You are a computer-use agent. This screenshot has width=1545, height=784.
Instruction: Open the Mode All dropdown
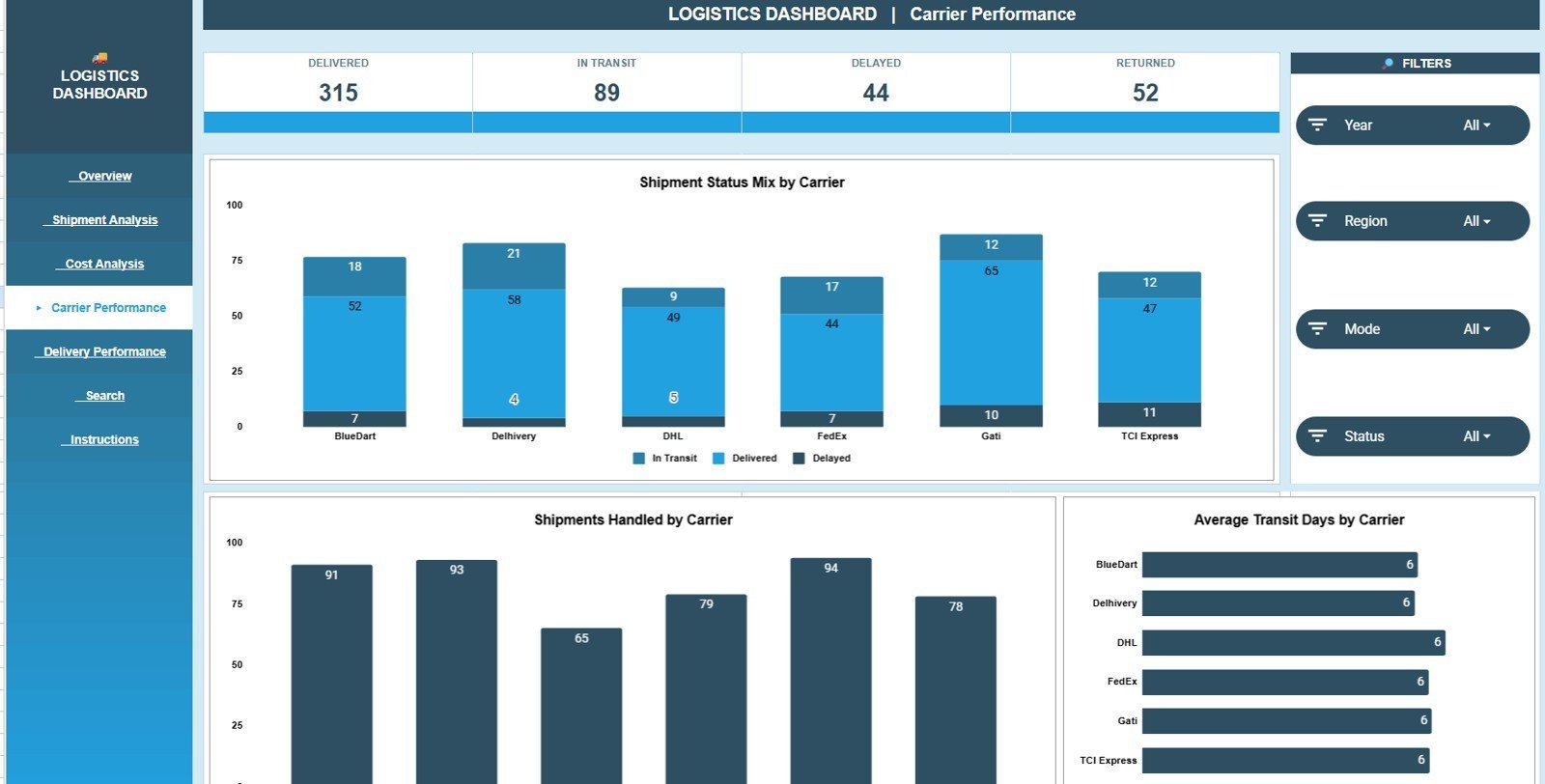(x=1476, y=329)
